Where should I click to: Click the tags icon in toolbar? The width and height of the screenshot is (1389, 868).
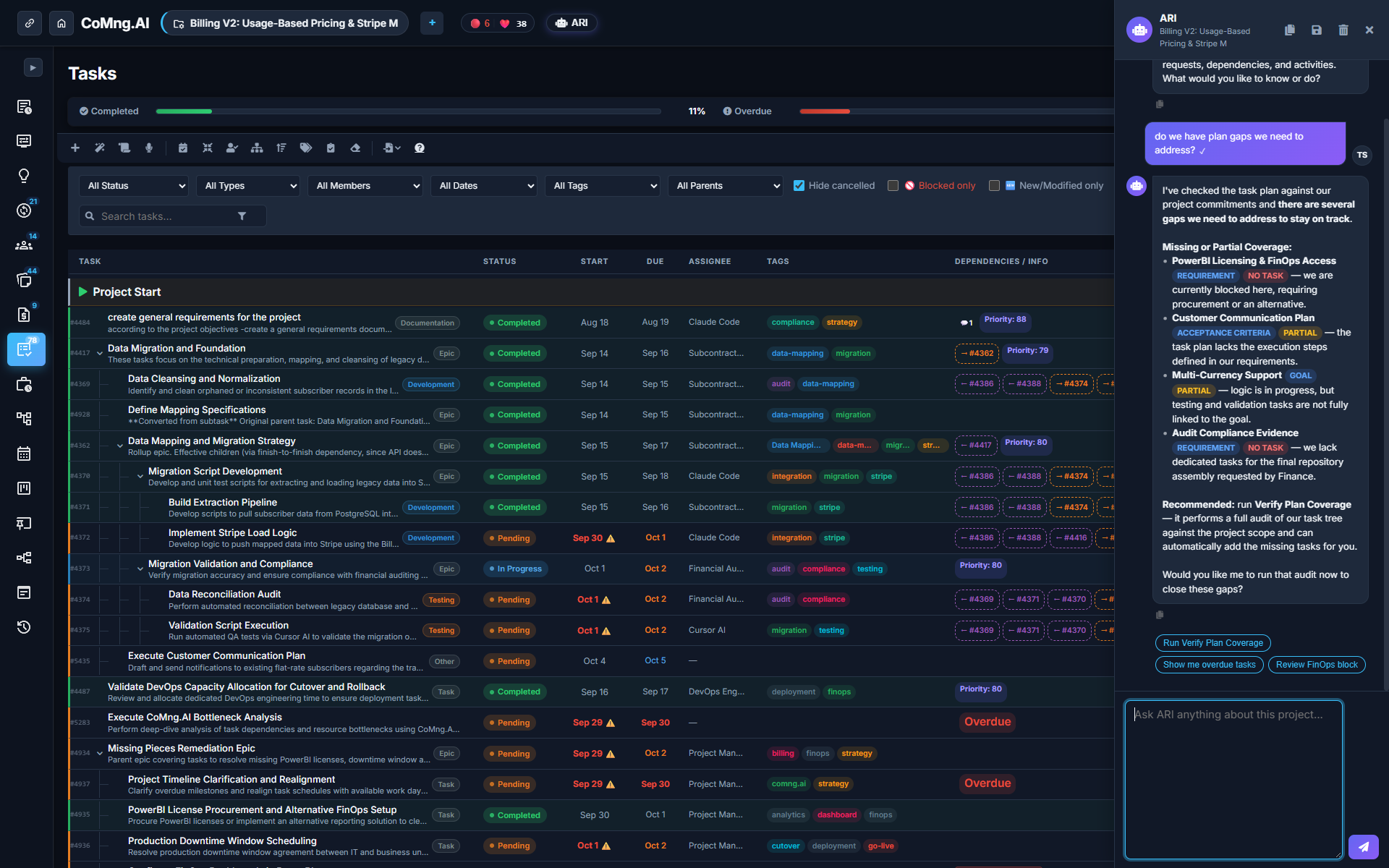(306, 148)
